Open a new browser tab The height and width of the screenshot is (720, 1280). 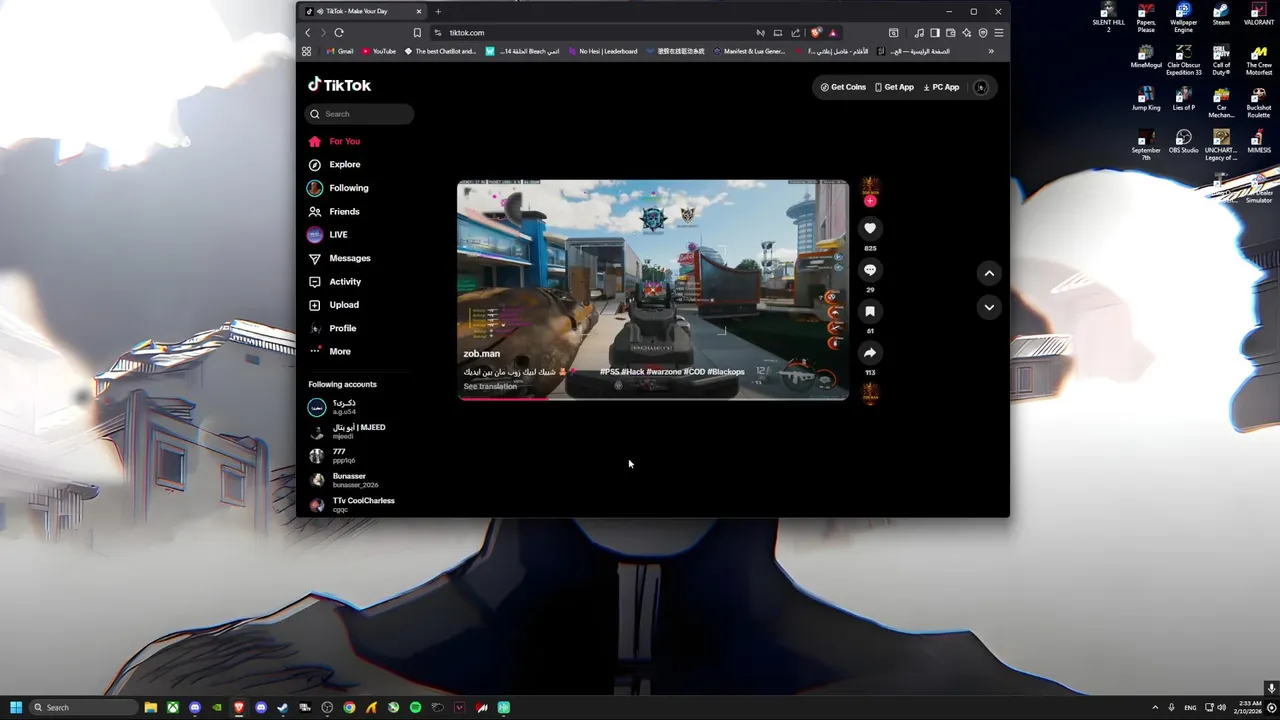point(438,11)
